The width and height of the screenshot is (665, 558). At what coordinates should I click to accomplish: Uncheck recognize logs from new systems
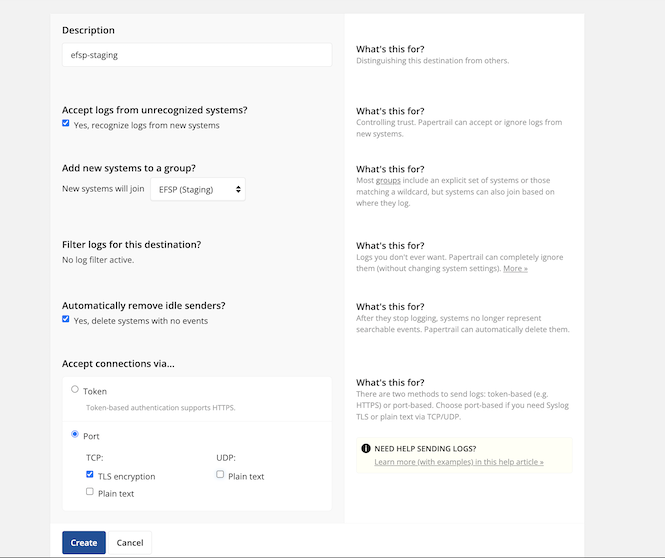66,123
